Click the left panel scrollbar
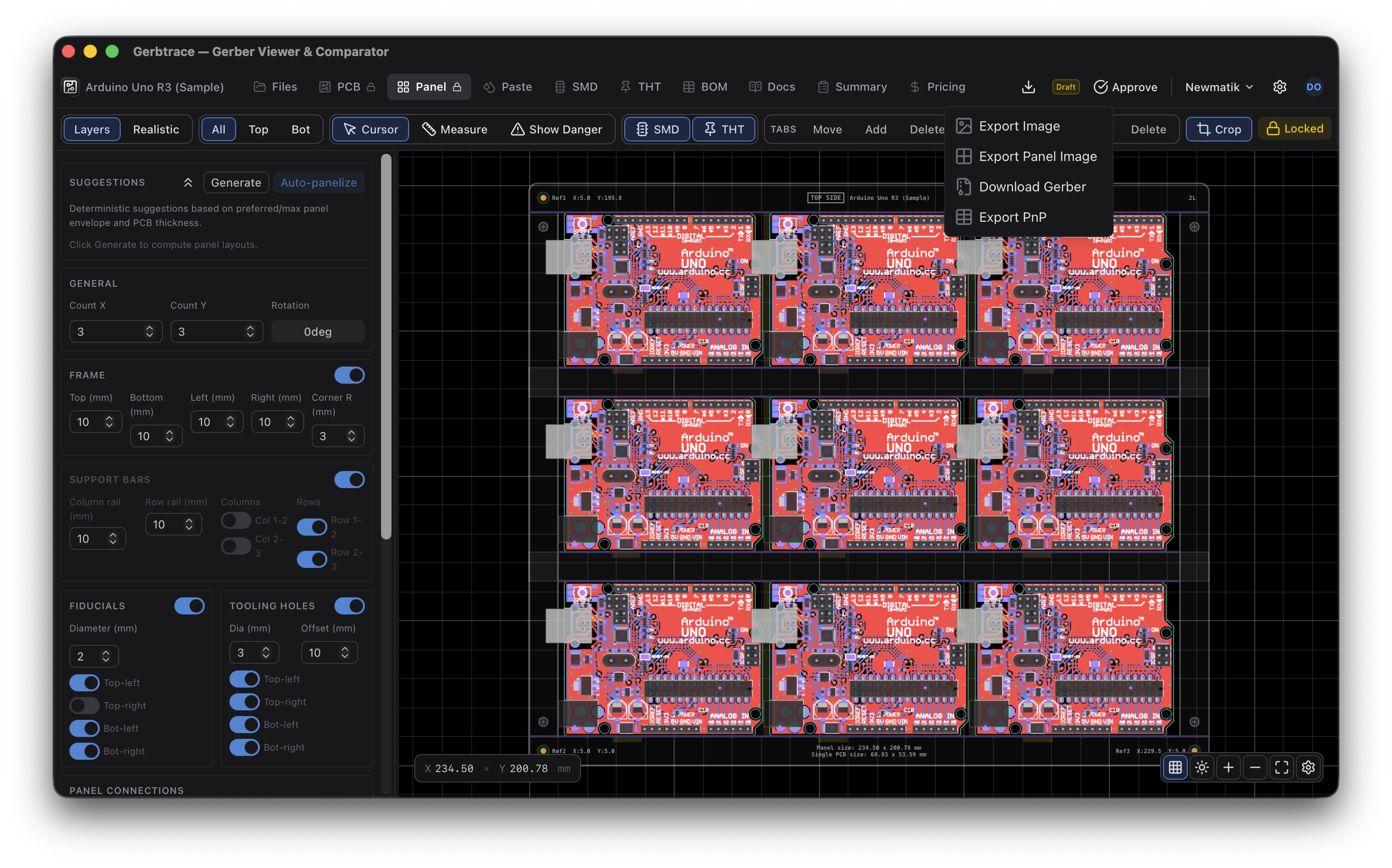The height and width of the screenshot is (868, 1392). click(x=386, y=346)
